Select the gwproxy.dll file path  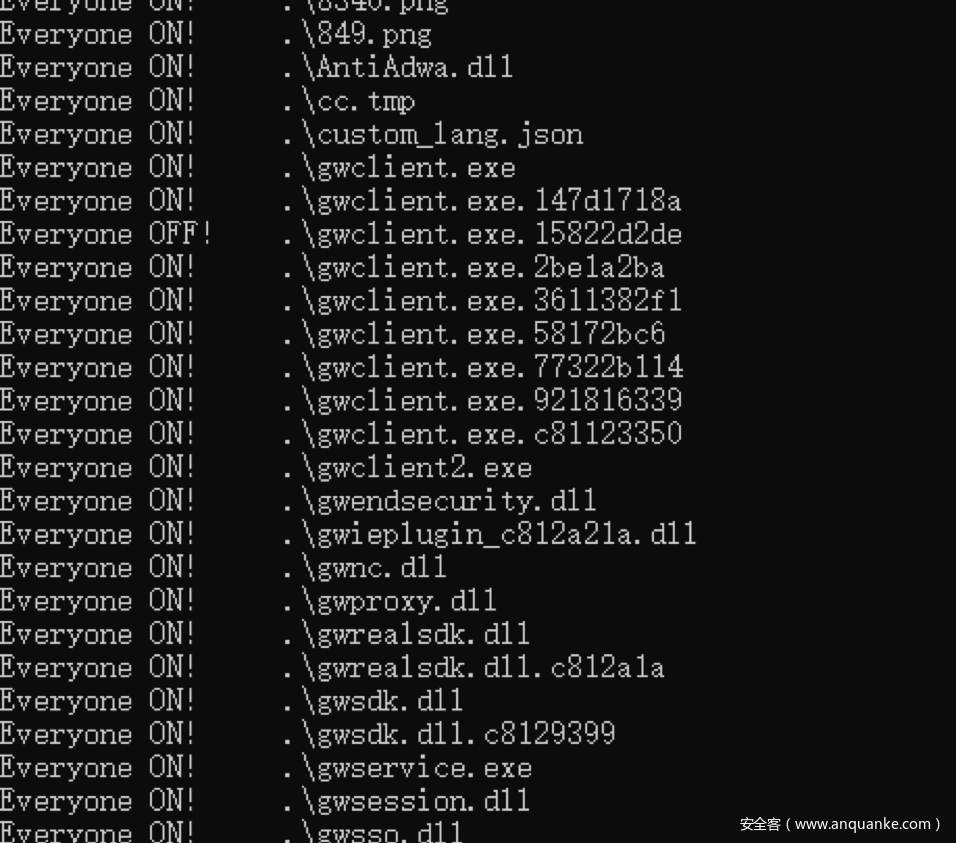pyautogui.click(x=390, y=601)
